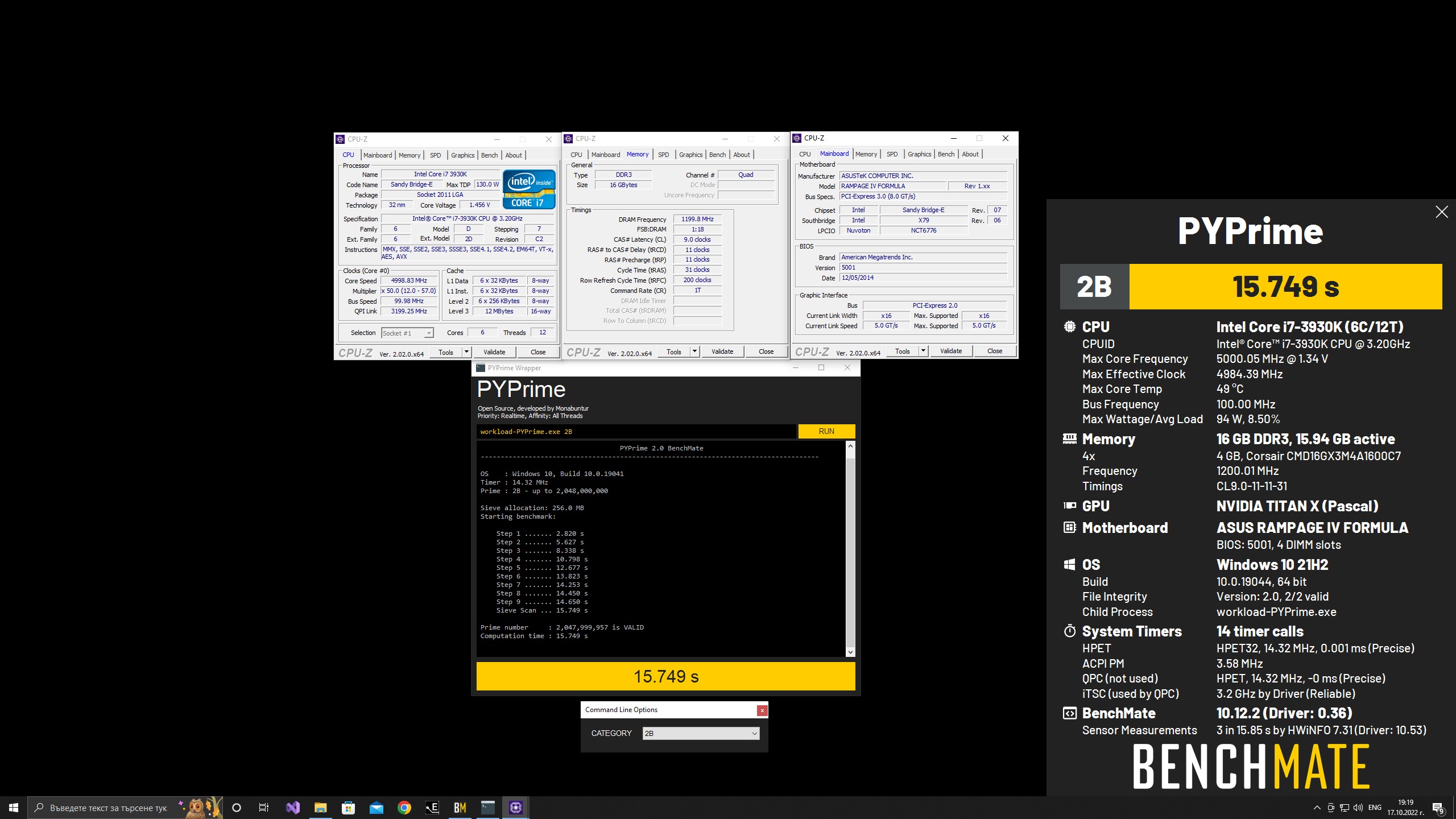Click BIOS version value 5001
This screenshot has width=1456, height=819.
pos(923,268)
